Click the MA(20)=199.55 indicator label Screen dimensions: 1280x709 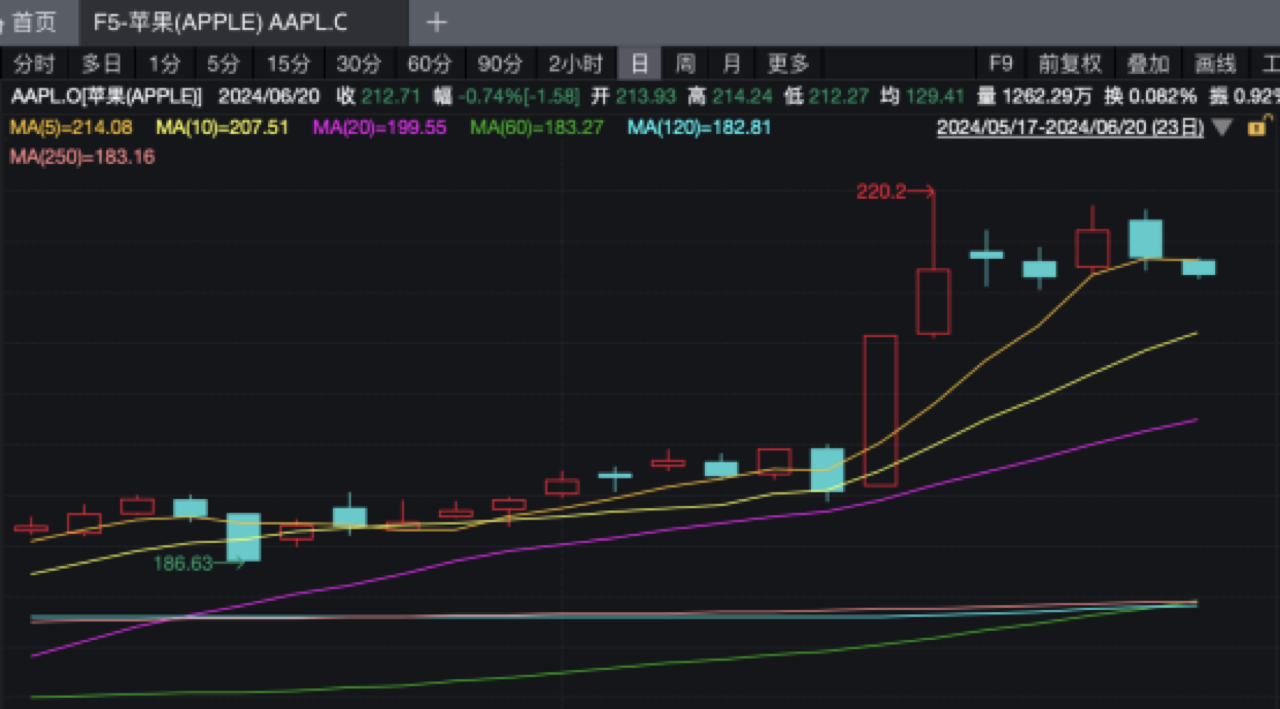pos(380,128)
